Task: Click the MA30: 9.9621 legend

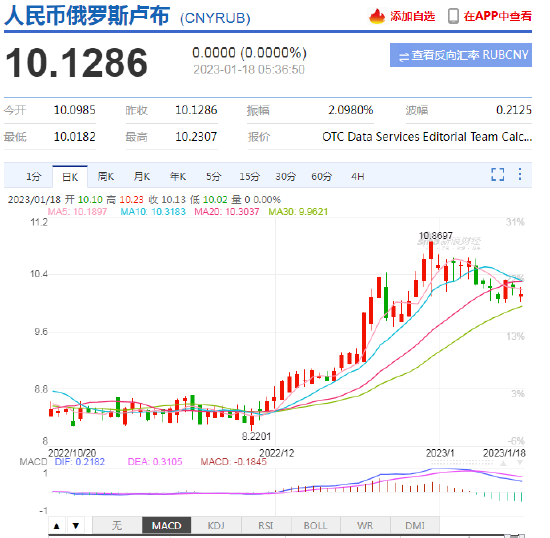Action: point(298,212)
